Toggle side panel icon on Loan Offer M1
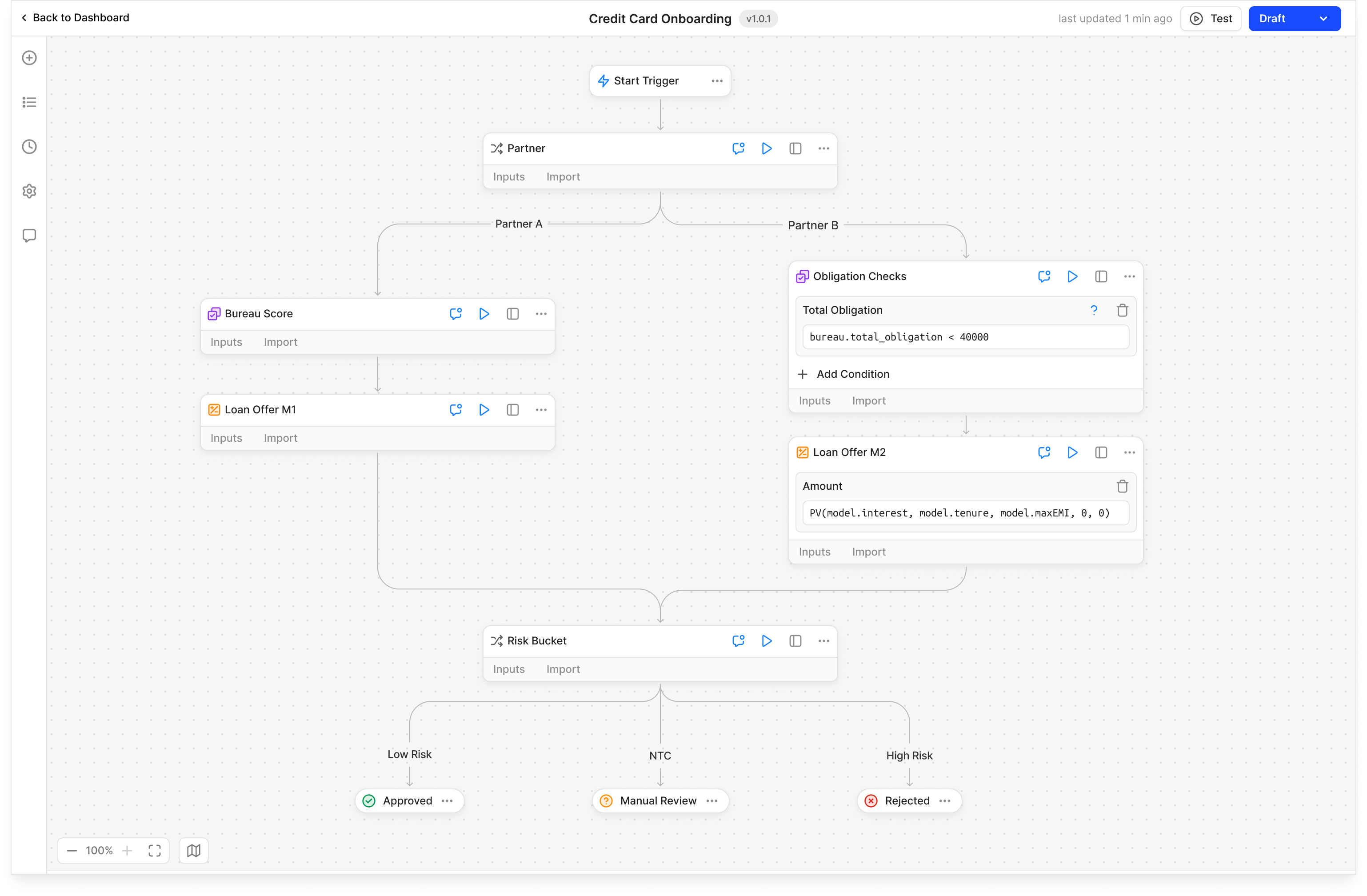Image resolution: width=1367 pixels, height=896 pixels. click(x=512, y=409)
